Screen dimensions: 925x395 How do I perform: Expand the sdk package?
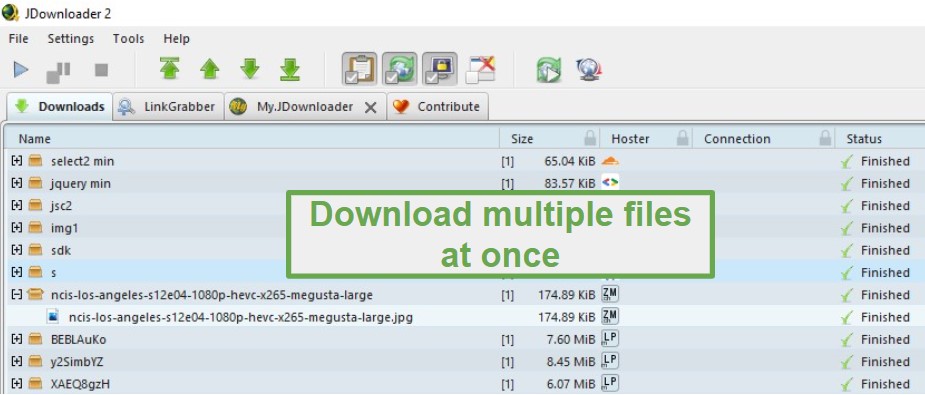pyautogui.click(x=17, y=250)
